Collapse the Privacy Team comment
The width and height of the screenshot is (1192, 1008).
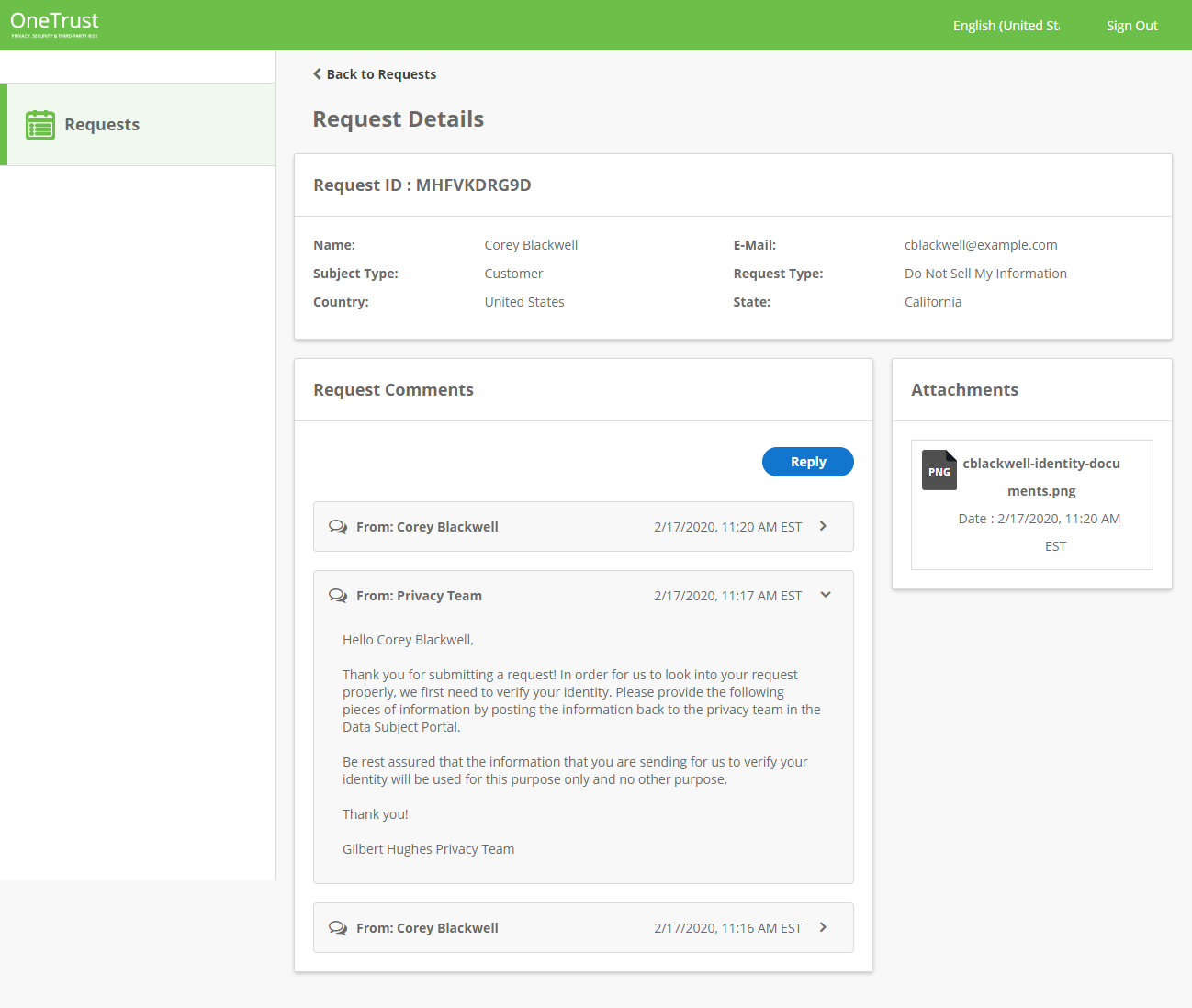click(x=825, y=595)
